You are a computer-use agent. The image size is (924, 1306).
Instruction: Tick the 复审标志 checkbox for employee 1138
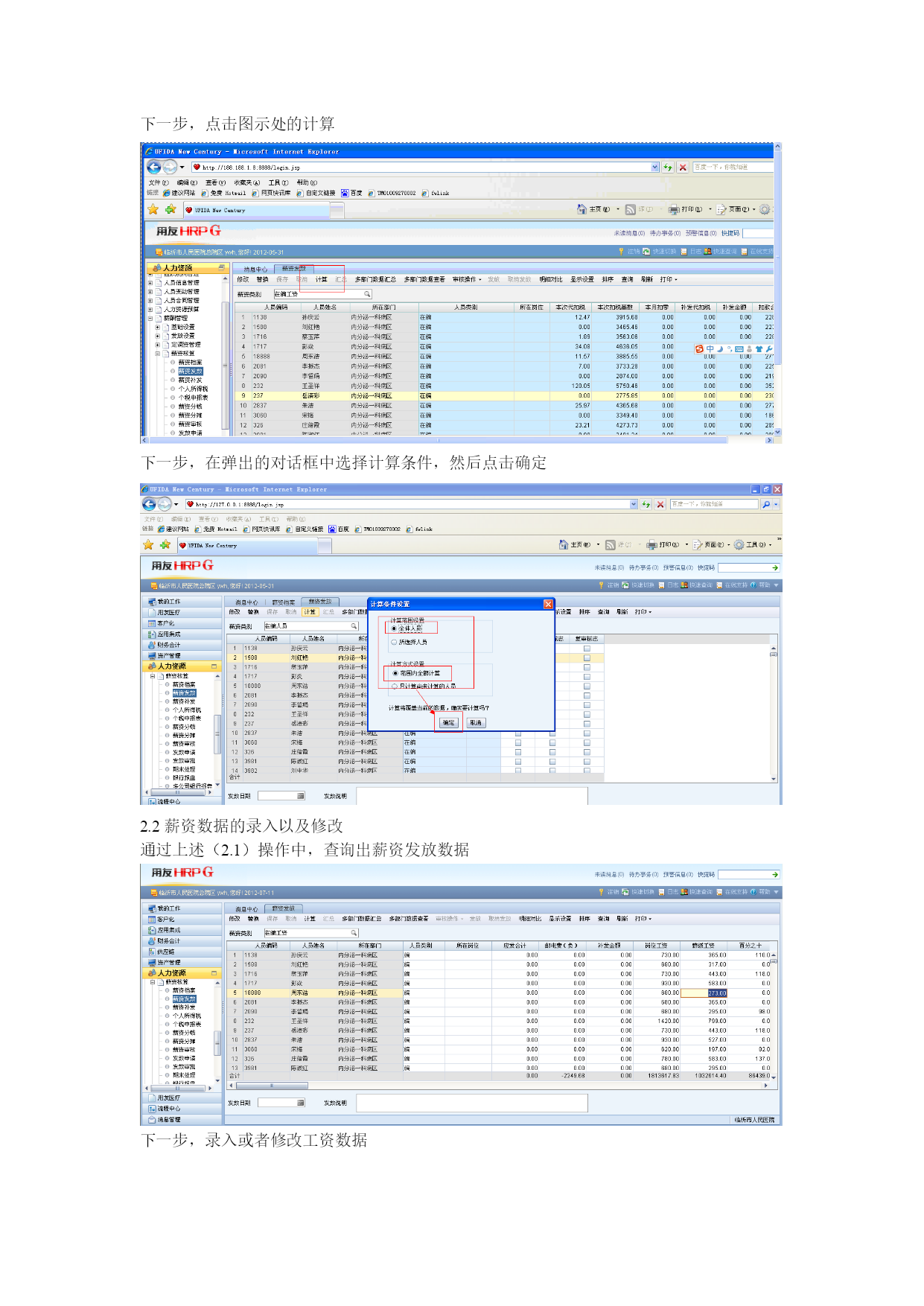click(x=587, y=649)
